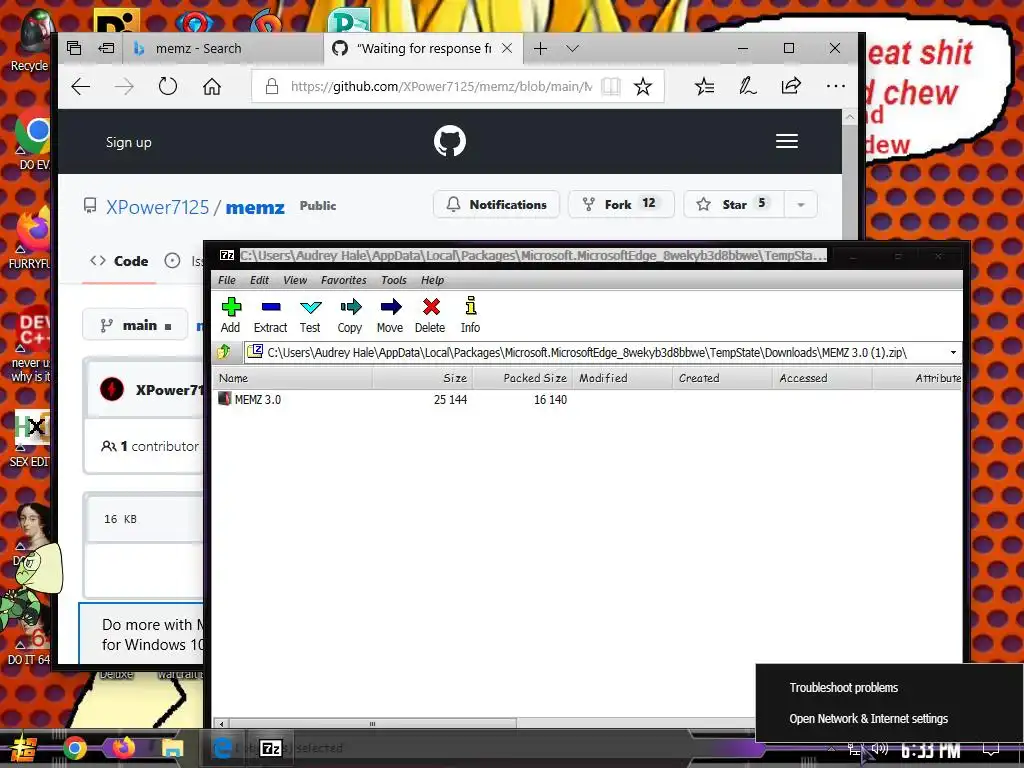The height and width of the screenshot is (768, 1024).
Task: Open Network & Internet settings
Action: (869, 718)
